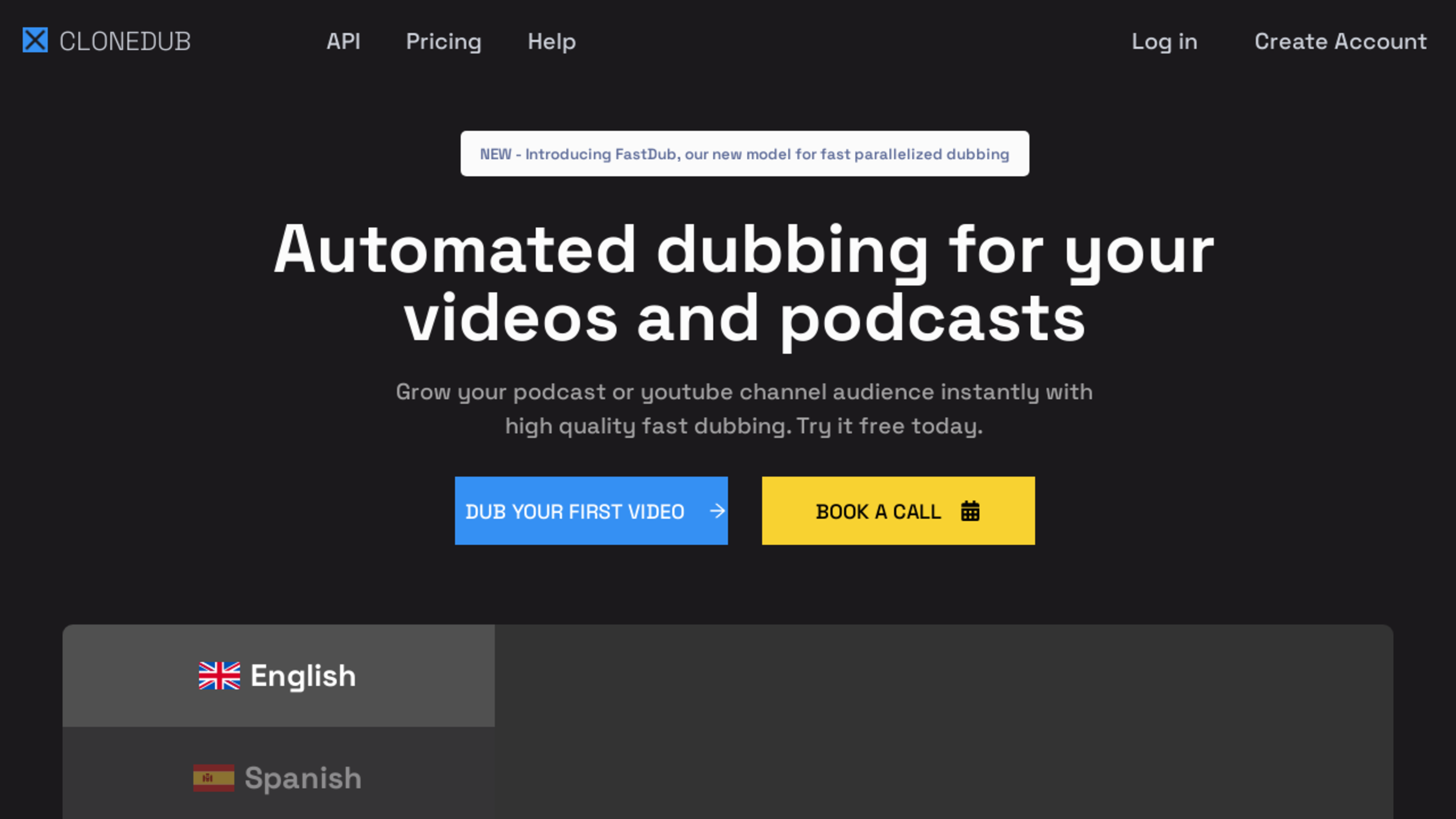Click the Log in link
This screenshot has height=819, width=1456.
tap(1164, 41)
